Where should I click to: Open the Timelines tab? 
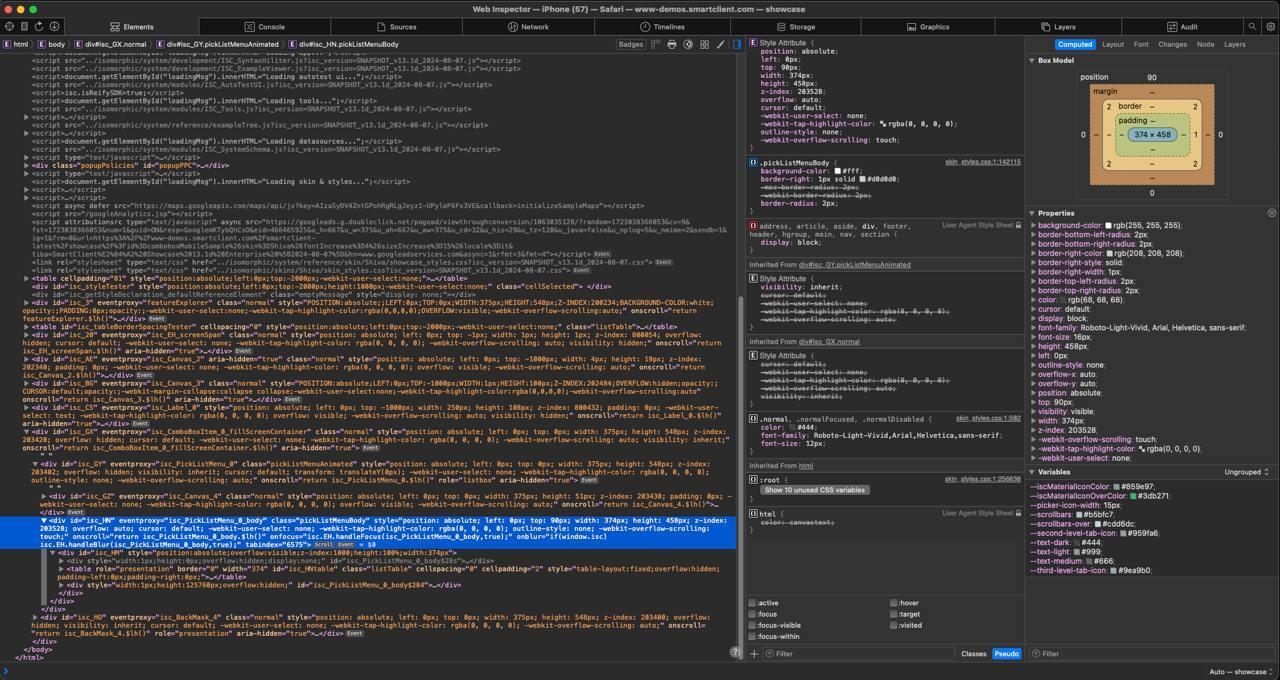[x=662, y=27]
